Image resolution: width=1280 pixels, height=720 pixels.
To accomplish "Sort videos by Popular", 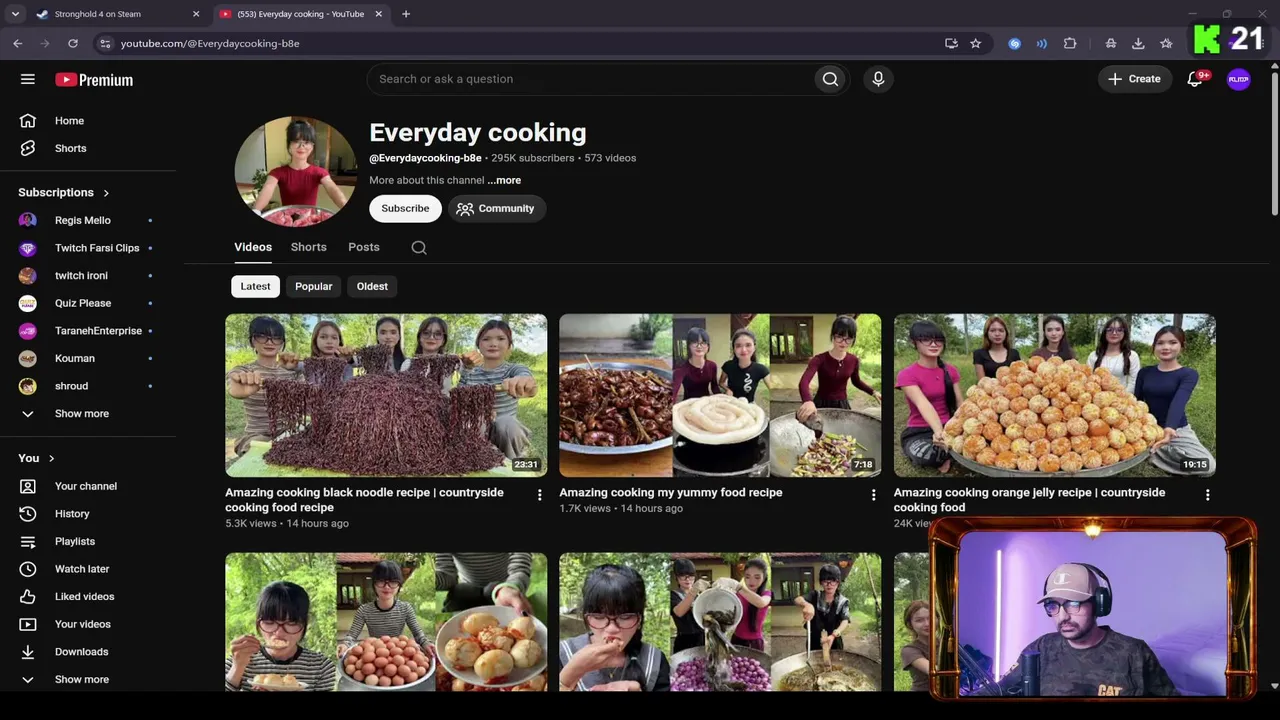I will 313,286.
